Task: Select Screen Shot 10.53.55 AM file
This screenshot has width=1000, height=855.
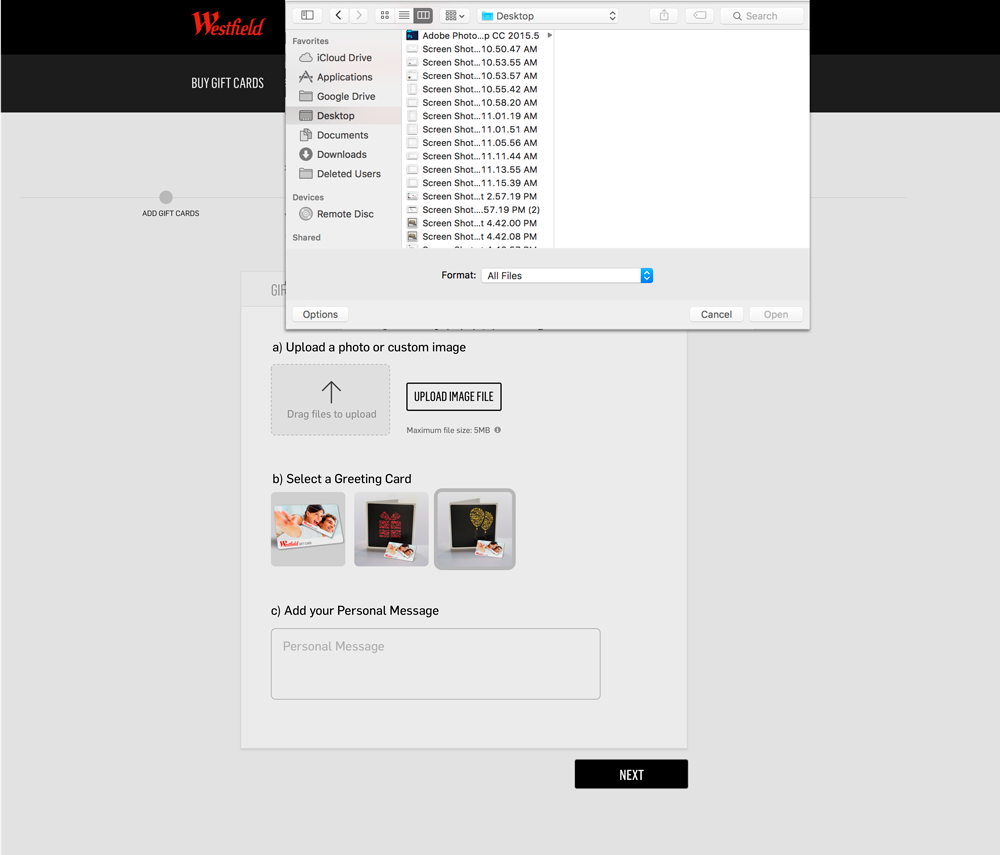Action: [x=479, y=62]
